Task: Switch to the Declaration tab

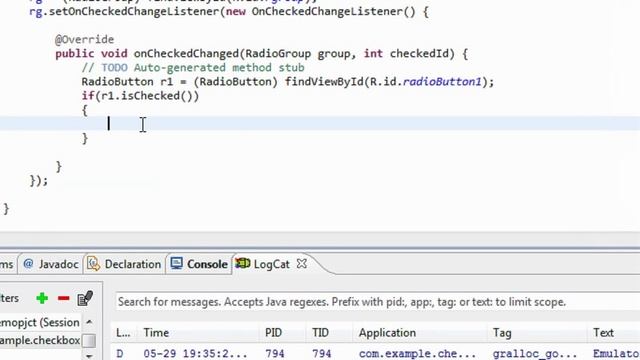Action: (x=125, y=264)
